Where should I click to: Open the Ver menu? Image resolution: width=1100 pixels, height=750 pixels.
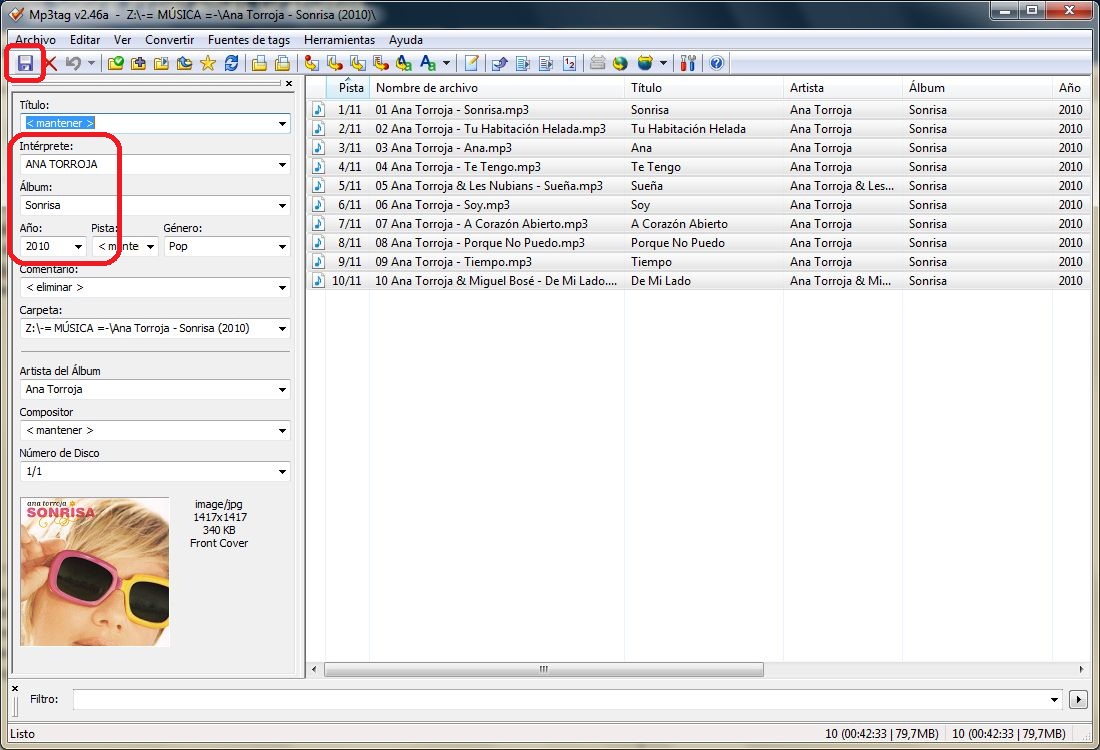[x=123, y=40]
